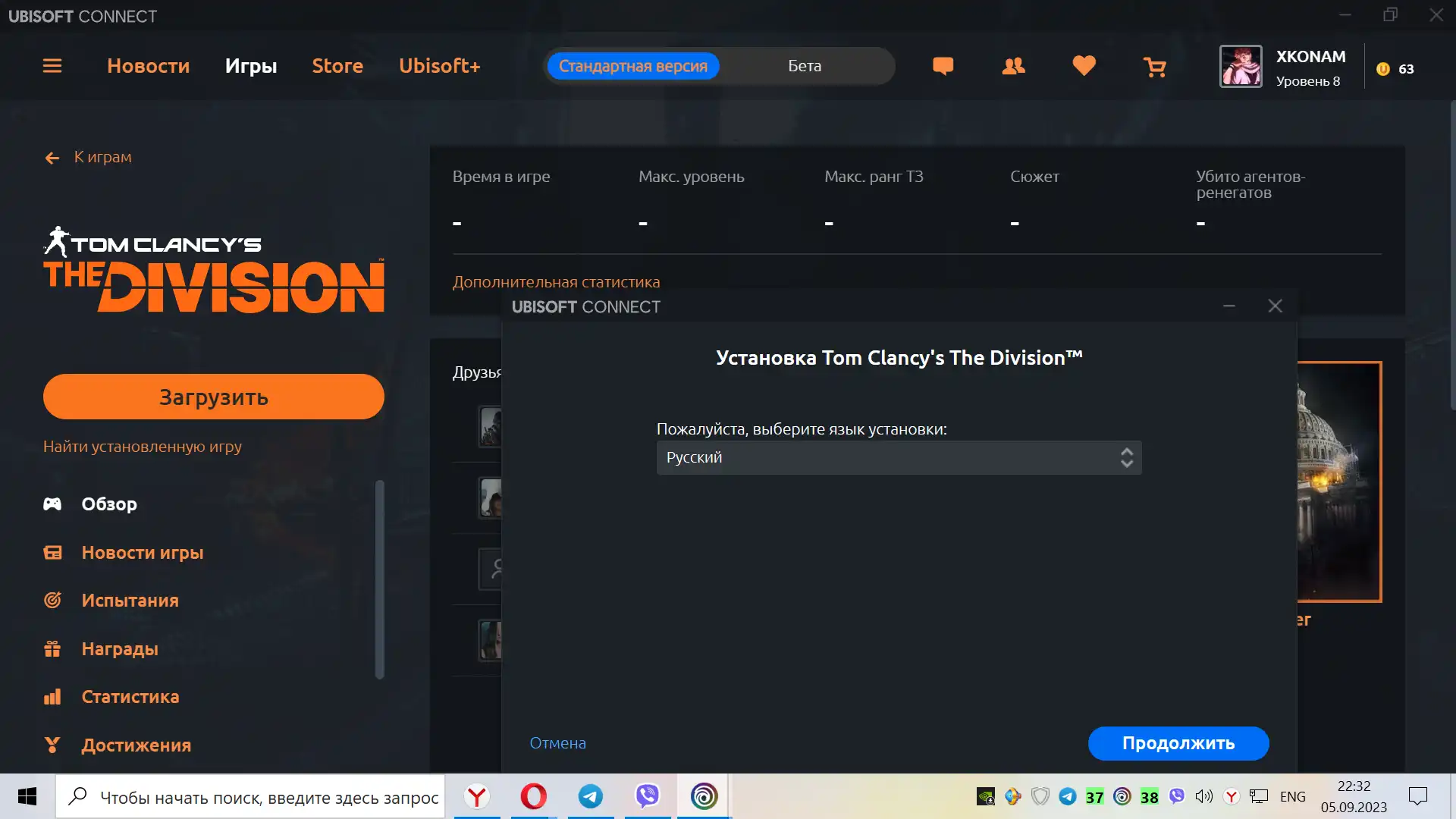This screenshot has width=1456, height=819.
Task: Open the Store tab
Action: [337, 66]
